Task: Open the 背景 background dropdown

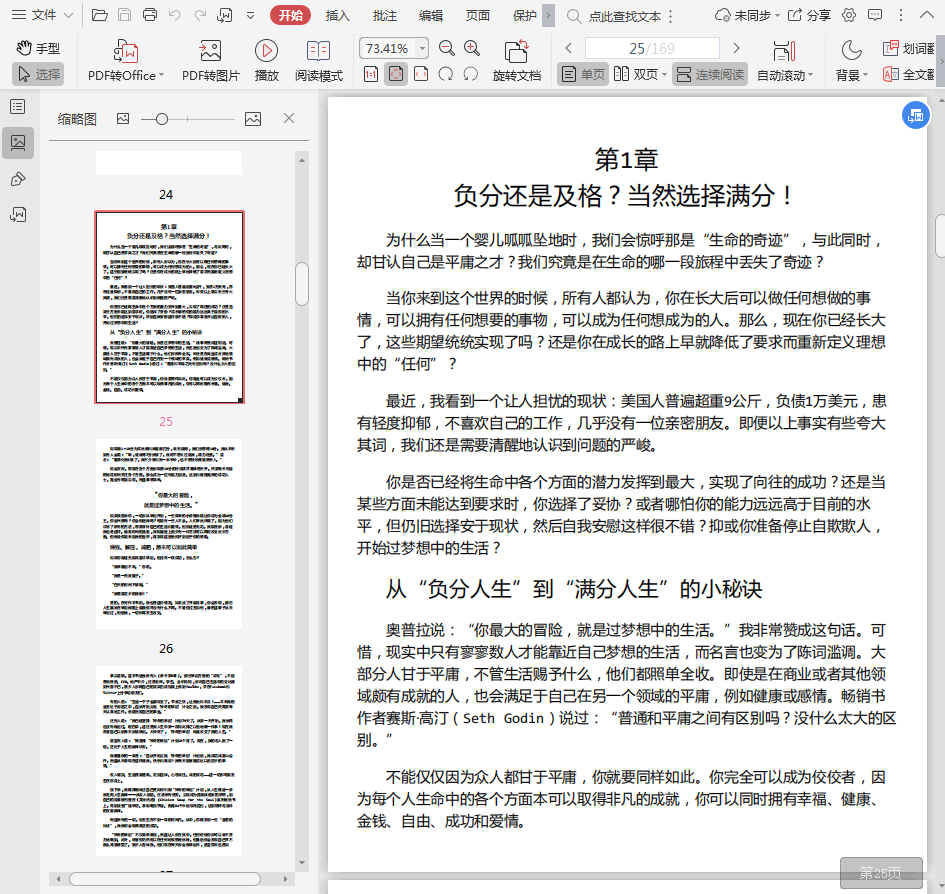Action: 865,75
